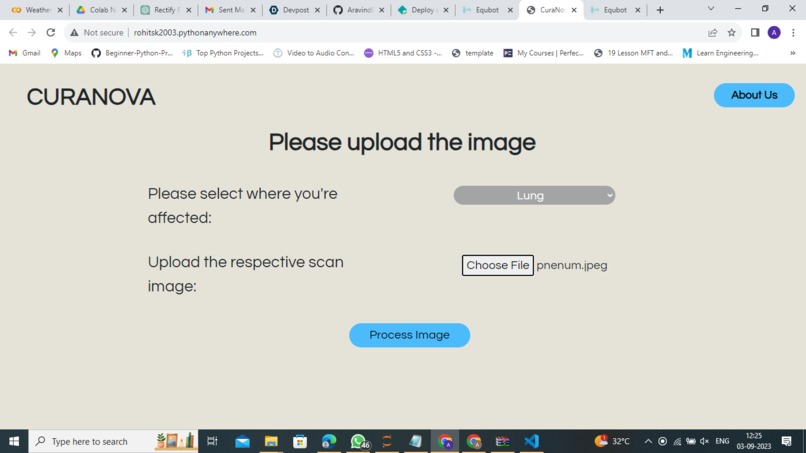806x453 pixels.
Task: Click the ENG language indicator
Action: coord(722,441)
